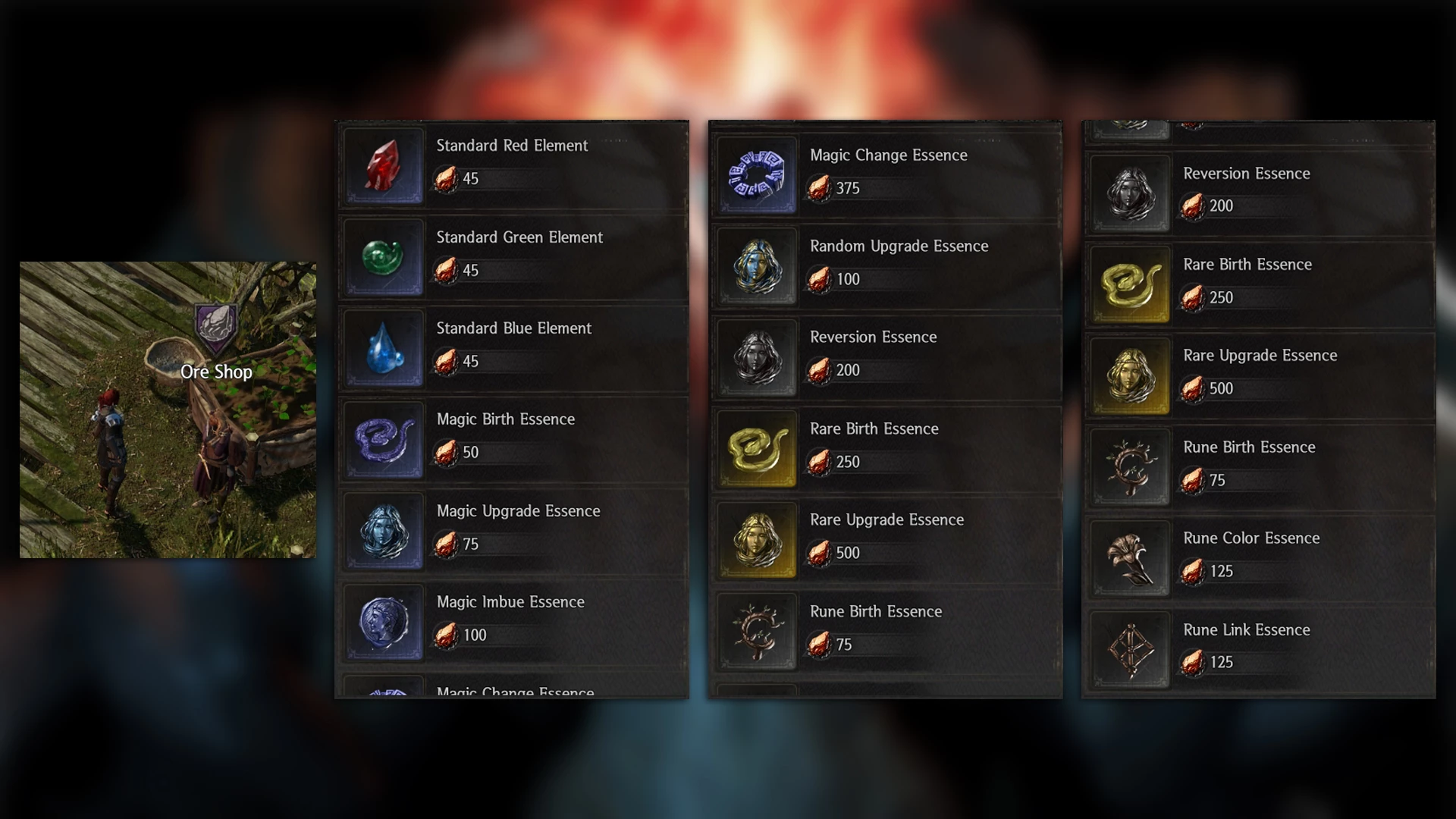This screenshot has width=1456, height=819.
Task: Click the Rare Upgrade Essence entry in right panel
Action: [1259, 375]
